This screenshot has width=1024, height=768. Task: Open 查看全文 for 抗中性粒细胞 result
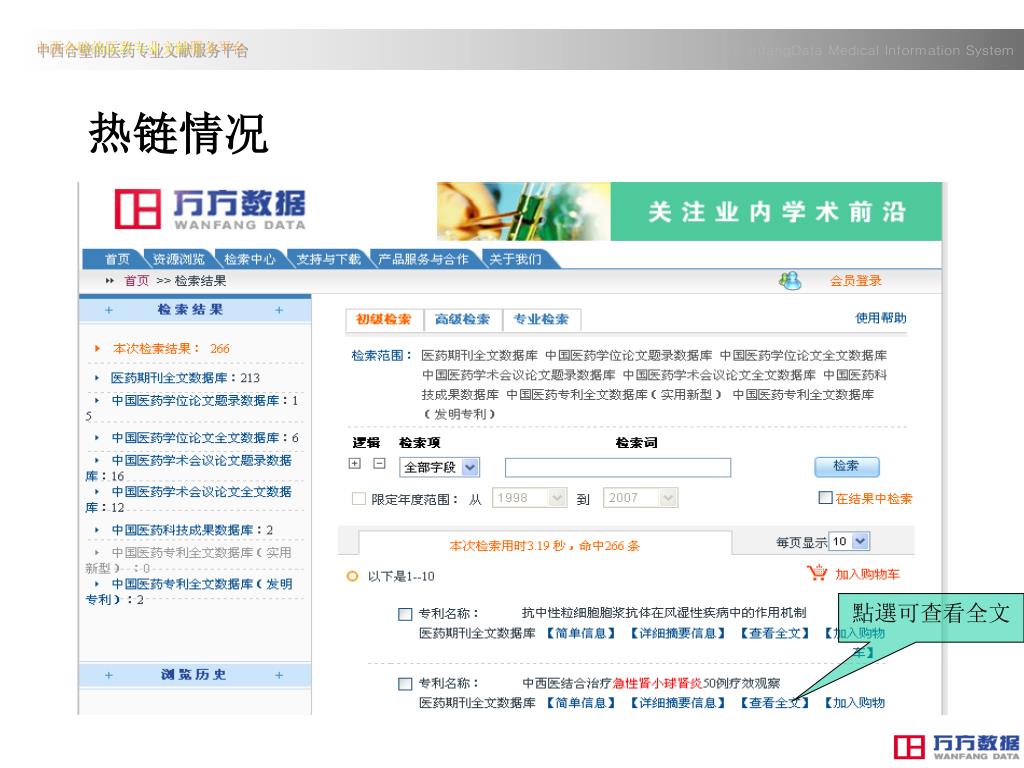(775, 633)
